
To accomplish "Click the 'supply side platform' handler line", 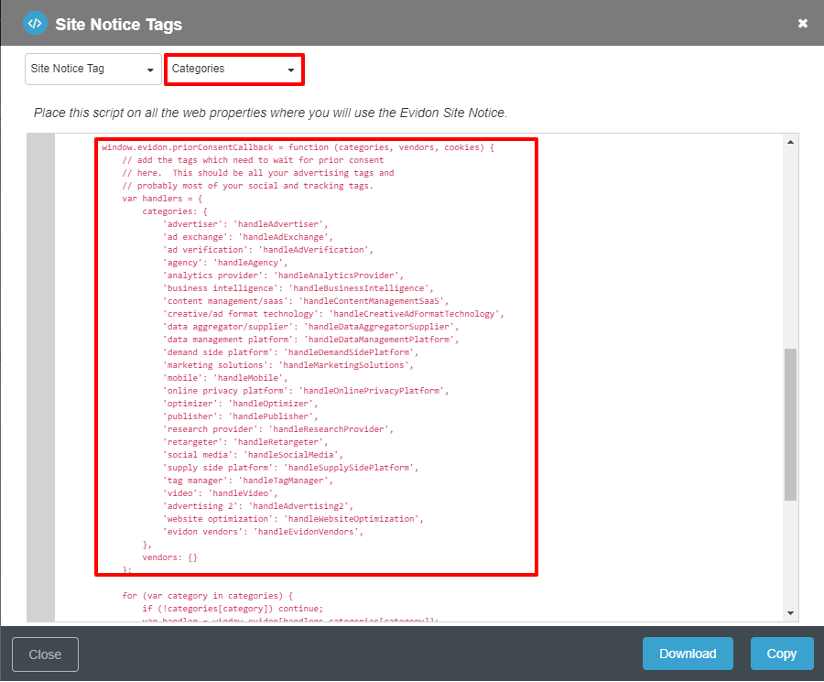I will pyautogui.click(x=291, y=468).
